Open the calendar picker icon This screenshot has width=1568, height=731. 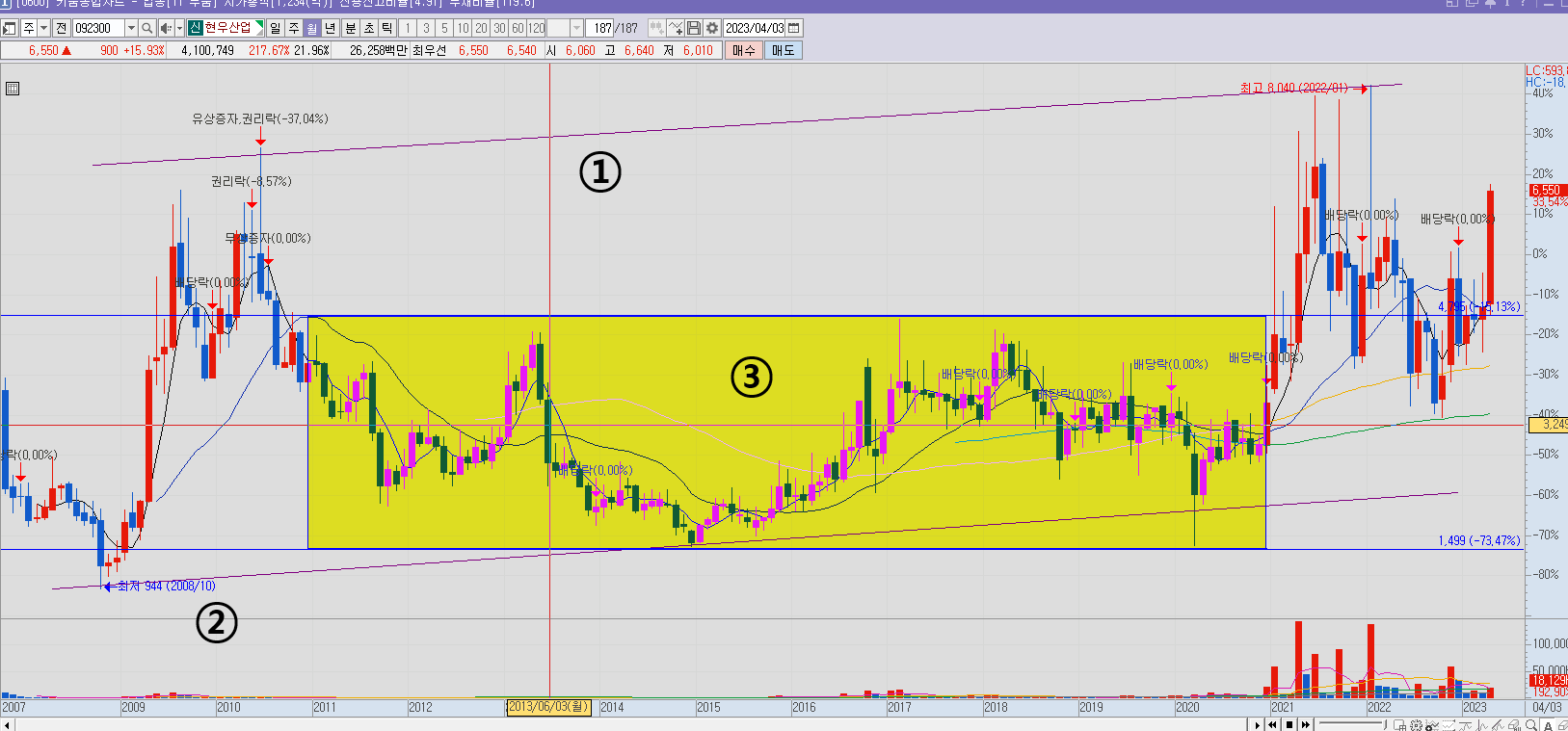pyautogui.click(x=794, y=28)
